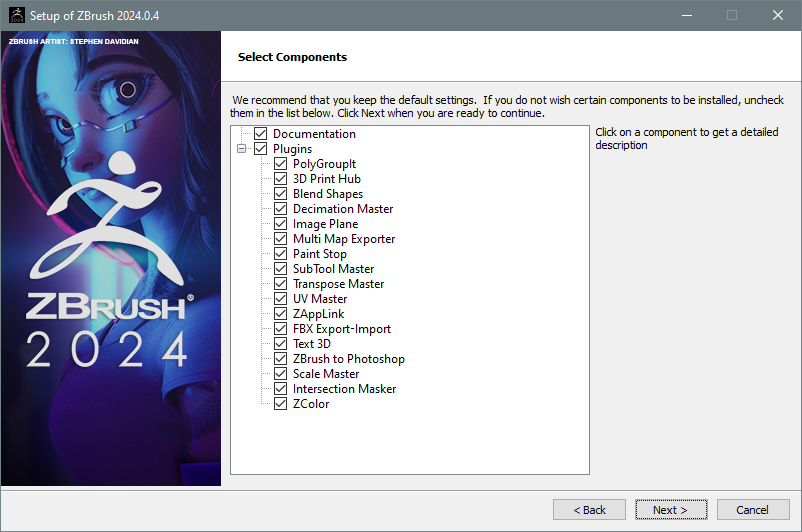Select the Transpose Master label

tap(338, 284)
